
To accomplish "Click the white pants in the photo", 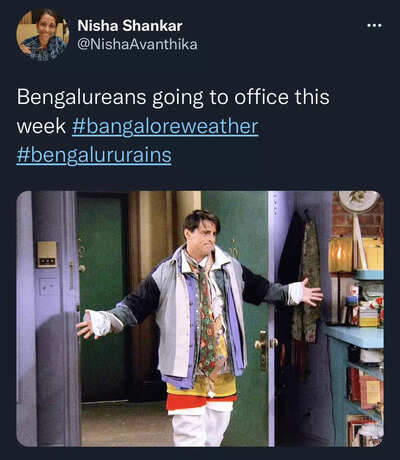I will tap(202, 423).
